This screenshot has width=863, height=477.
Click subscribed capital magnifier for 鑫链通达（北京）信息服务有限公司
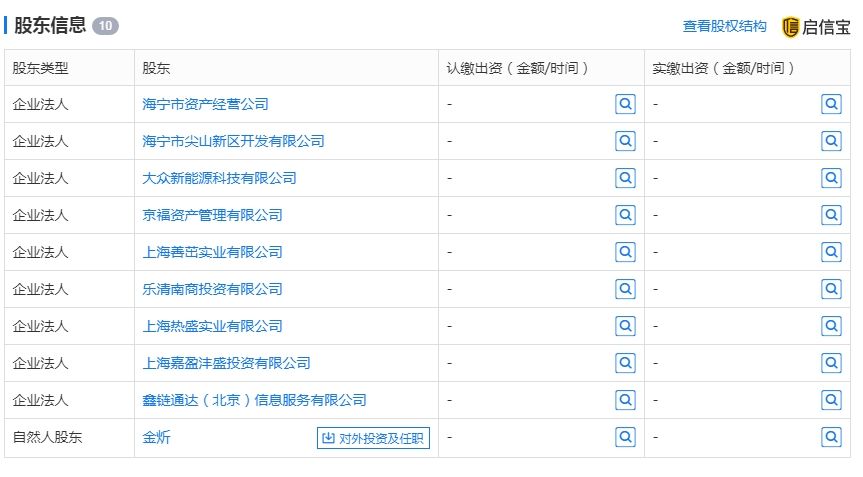click(625, 400)
